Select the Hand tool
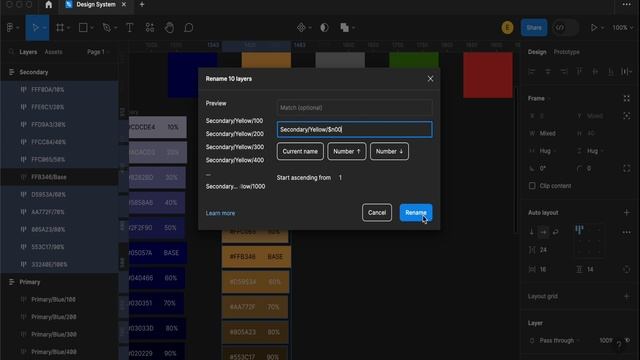This screenshot has height=360, width=640. (x=169, y=27)
